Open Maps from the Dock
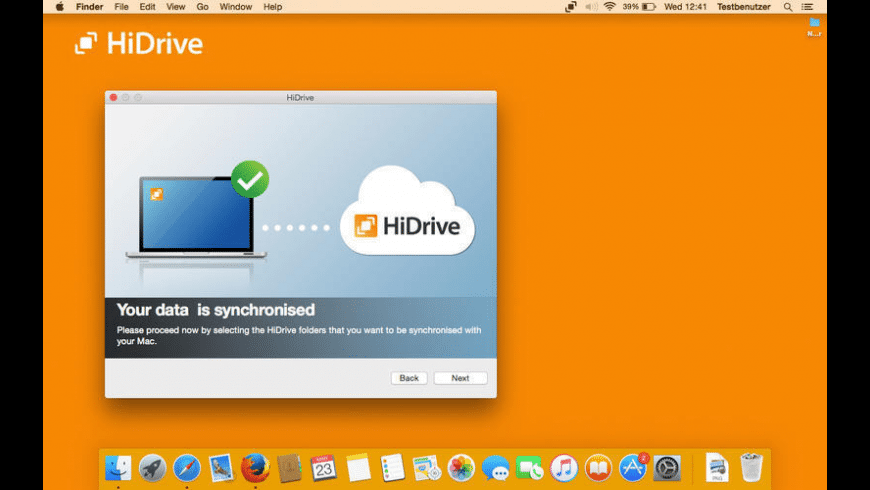This screenshot has height=490, width=870. point(427,467)
